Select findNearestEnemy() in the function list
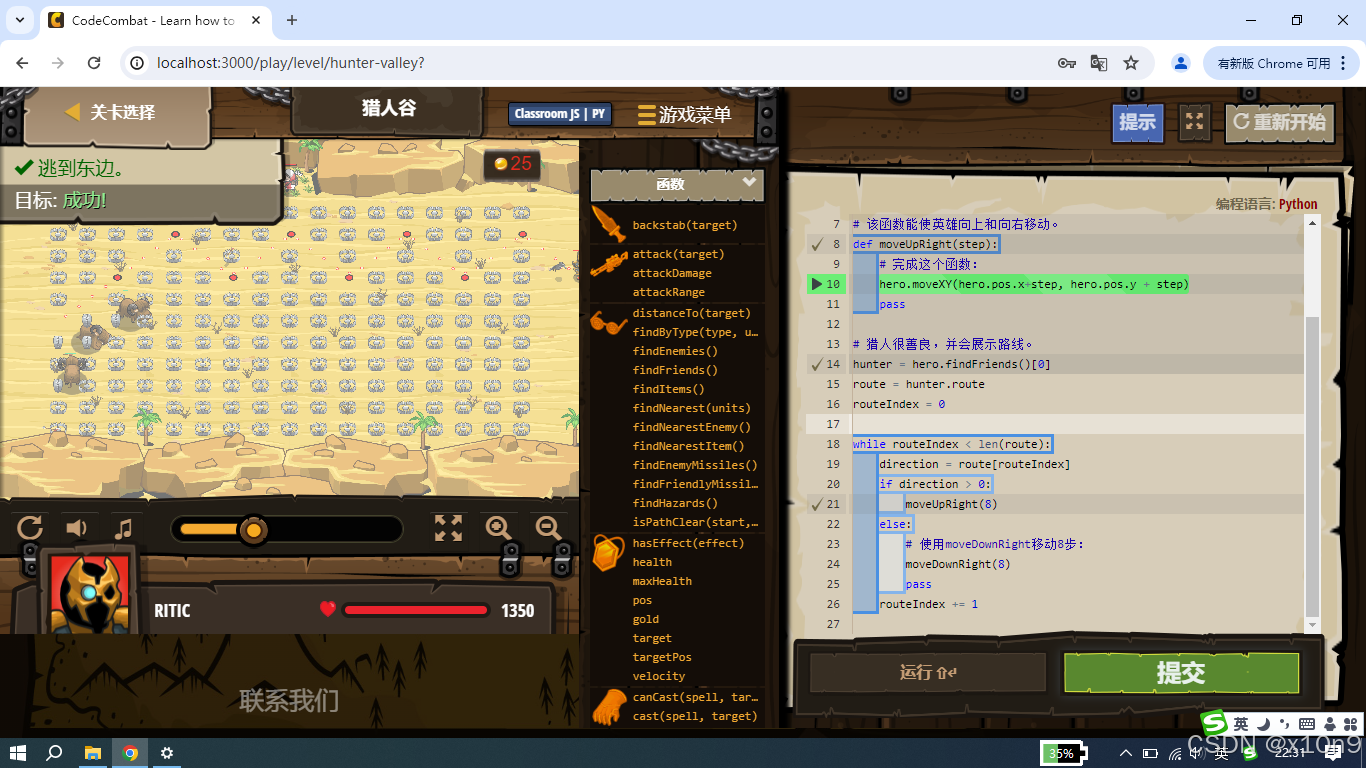 point(691,427)
